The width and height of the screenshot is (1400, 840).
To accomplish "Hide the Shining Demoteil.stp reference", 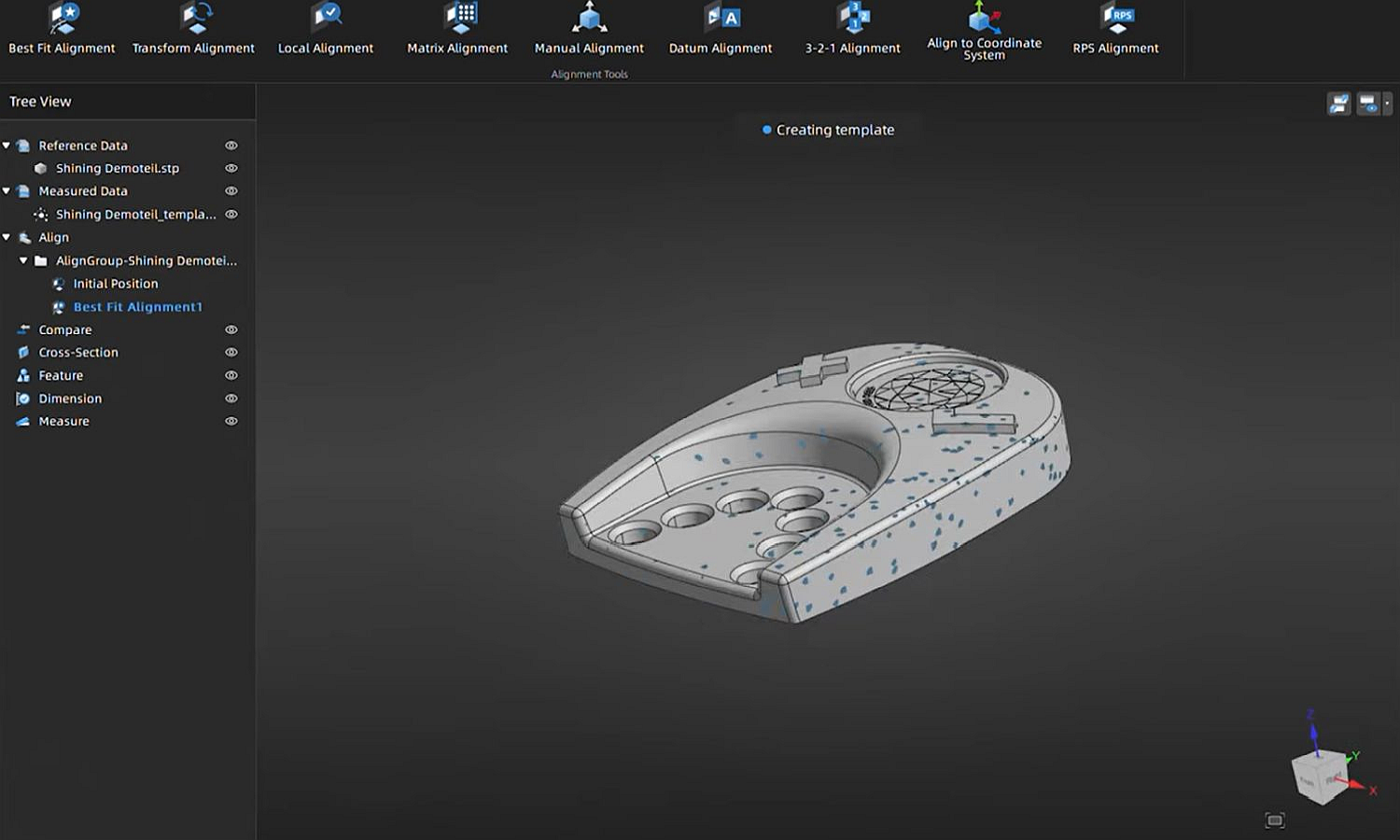I will point(231,168).
